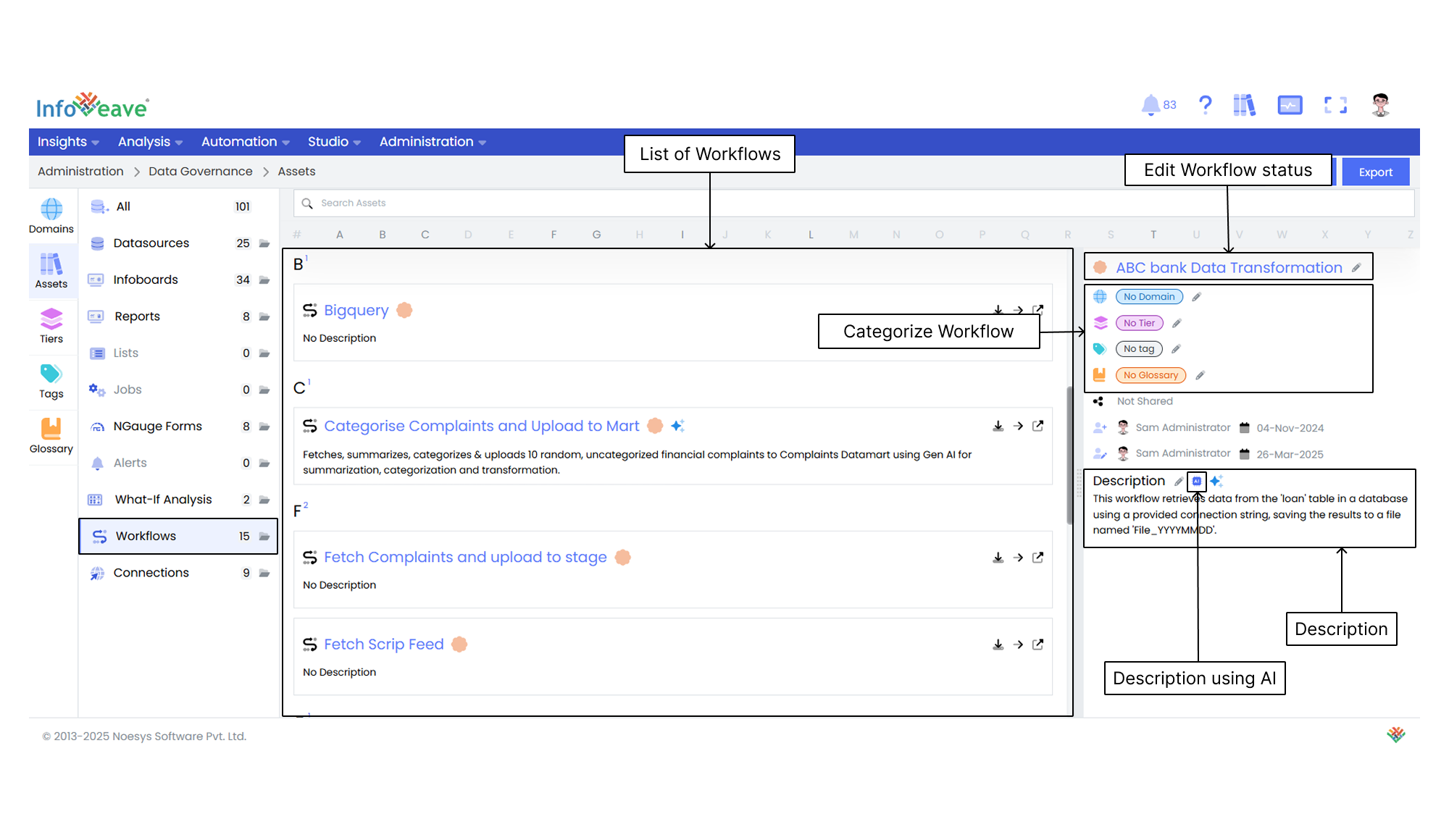Click the pencil next to Description heading
This screenshot has width=1449, height=840.
(x=1179, y=481)
